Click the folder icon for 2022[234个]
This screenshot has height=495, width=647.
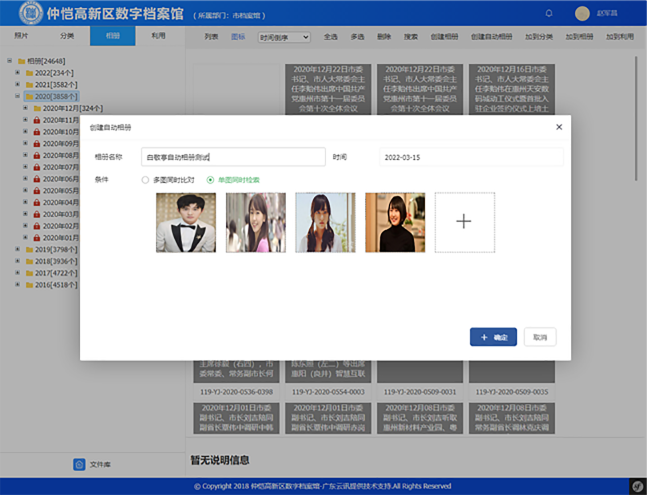[28, 73]
